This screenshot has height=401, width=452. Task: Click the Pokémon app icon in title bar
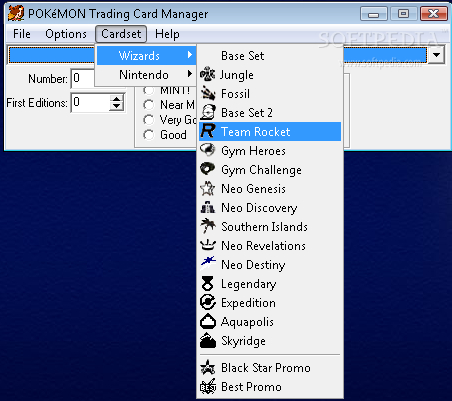pos(16,14)
